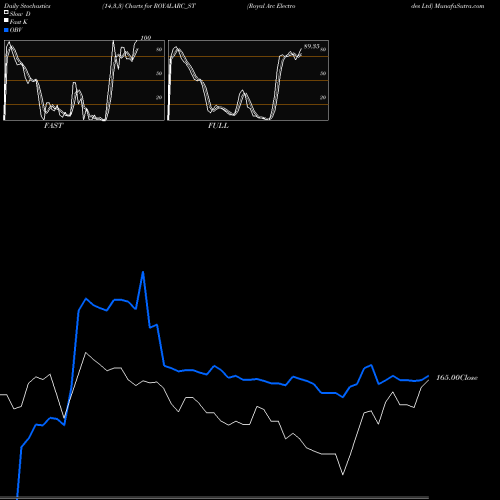Open the FULL stochastic chart thumbnail
500x500 pixels.
click(x=248, y=80)
